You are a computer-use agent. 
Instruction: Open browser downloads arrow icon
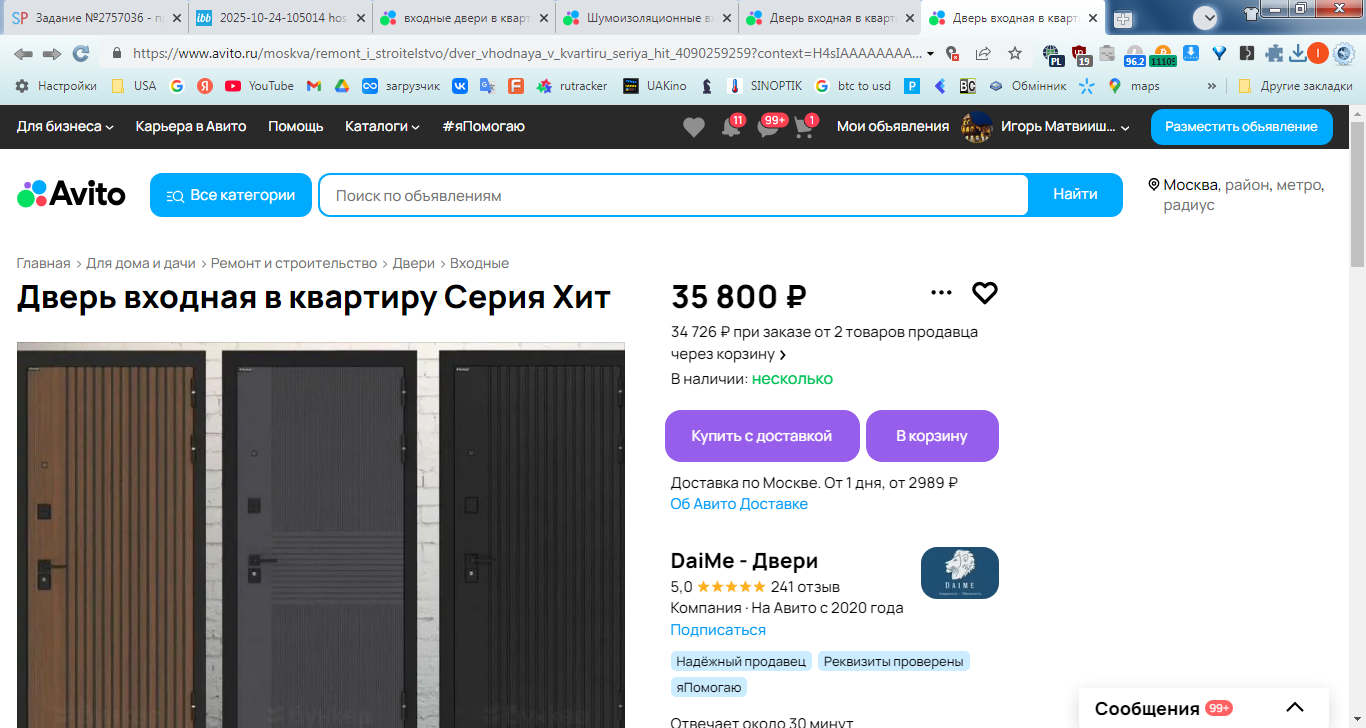1297,54
